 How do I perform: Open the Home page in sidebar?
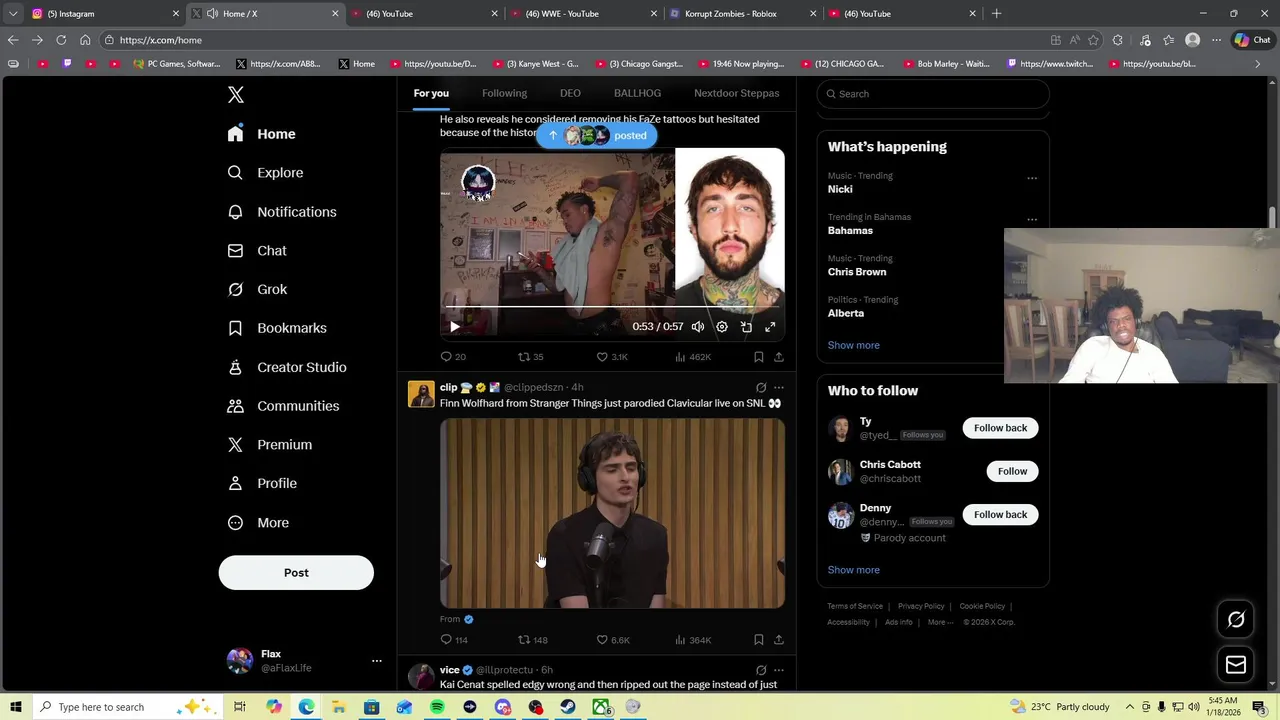(x=261, y=134)
